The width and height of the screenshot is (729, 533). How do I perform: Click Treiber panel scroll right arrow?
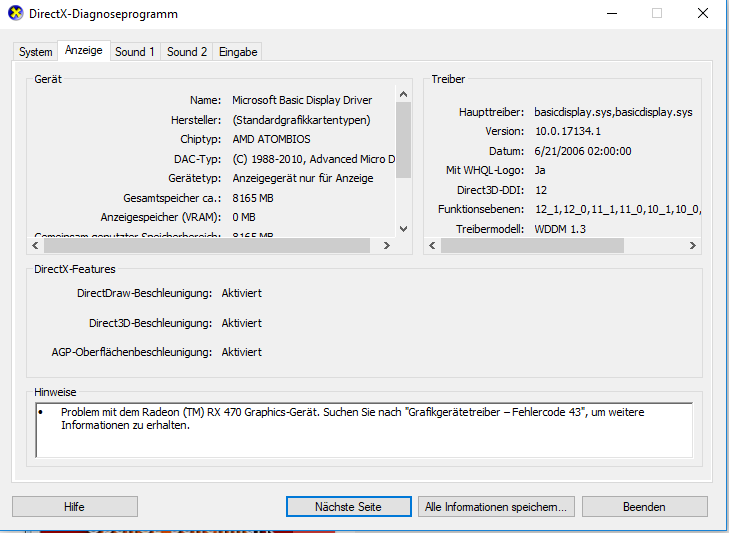click(692, 246)
